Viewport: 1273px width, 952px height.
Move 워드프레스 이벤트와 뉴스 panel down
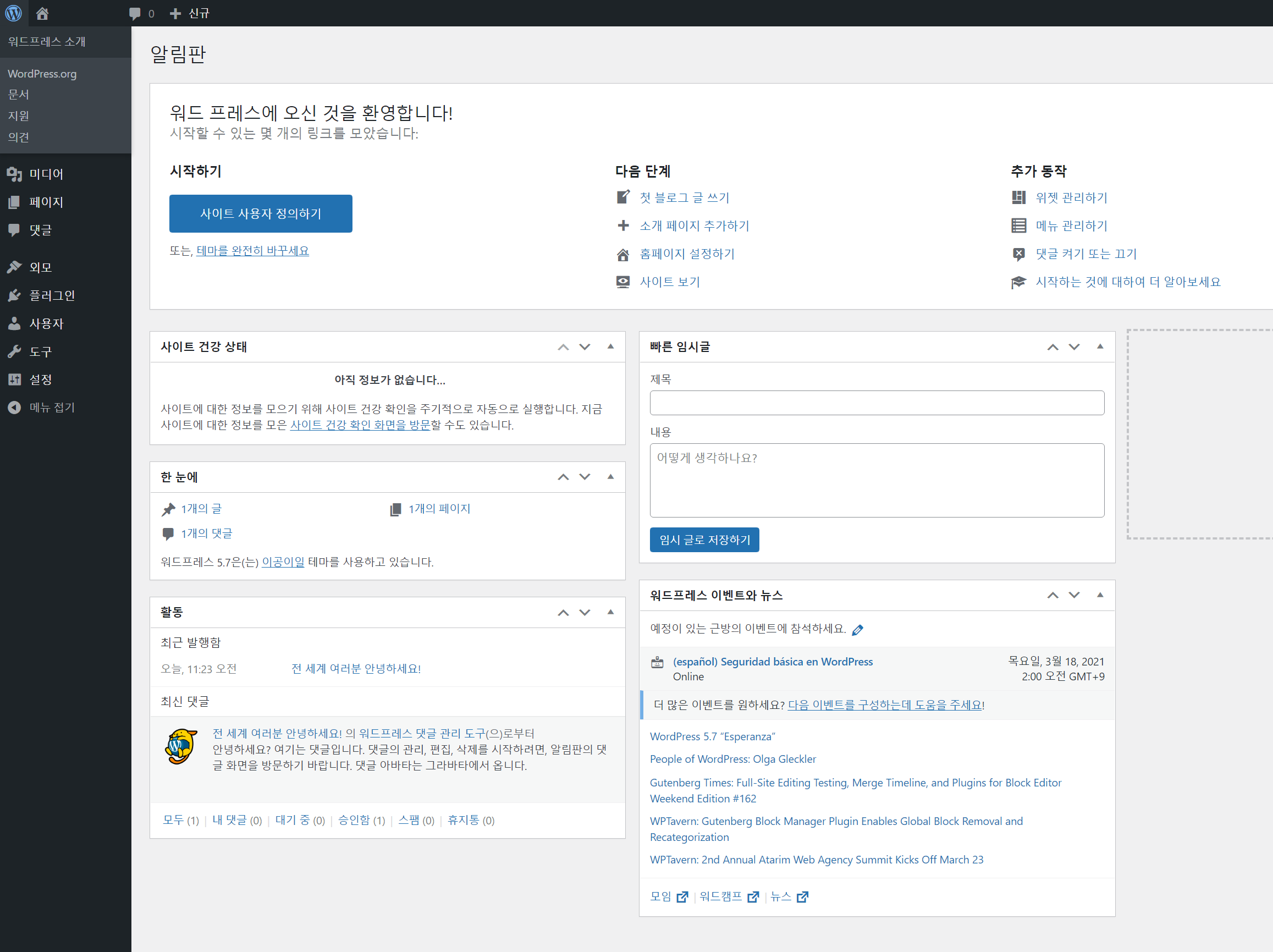point(1074,595)
